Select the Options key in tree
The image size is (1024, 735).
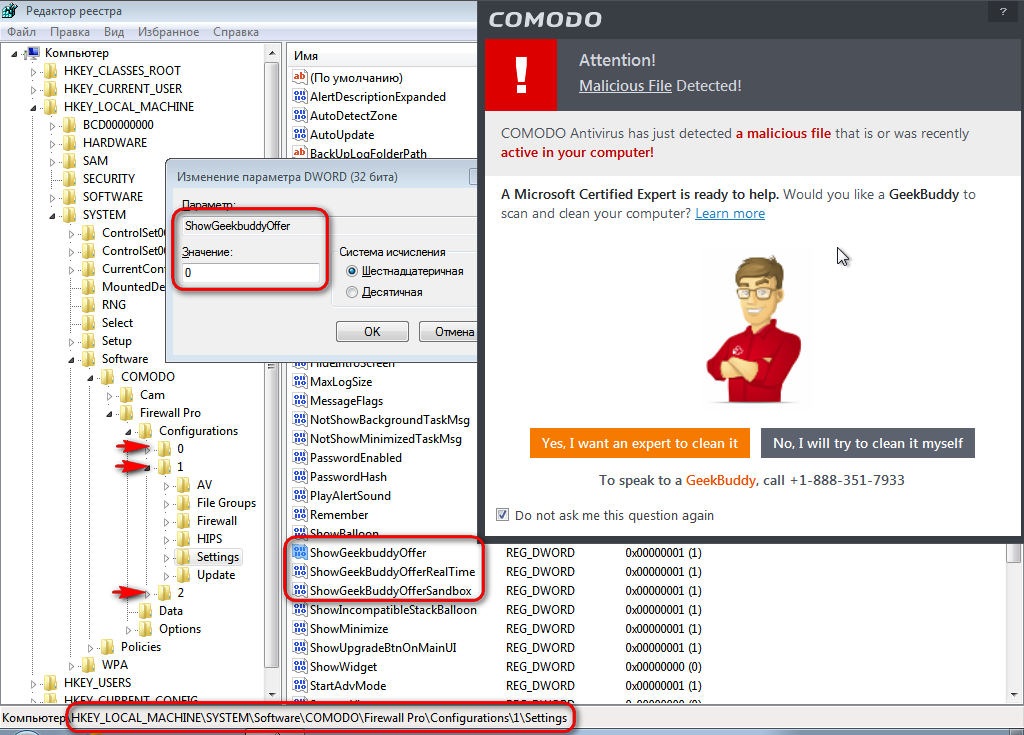coord(180,629)
